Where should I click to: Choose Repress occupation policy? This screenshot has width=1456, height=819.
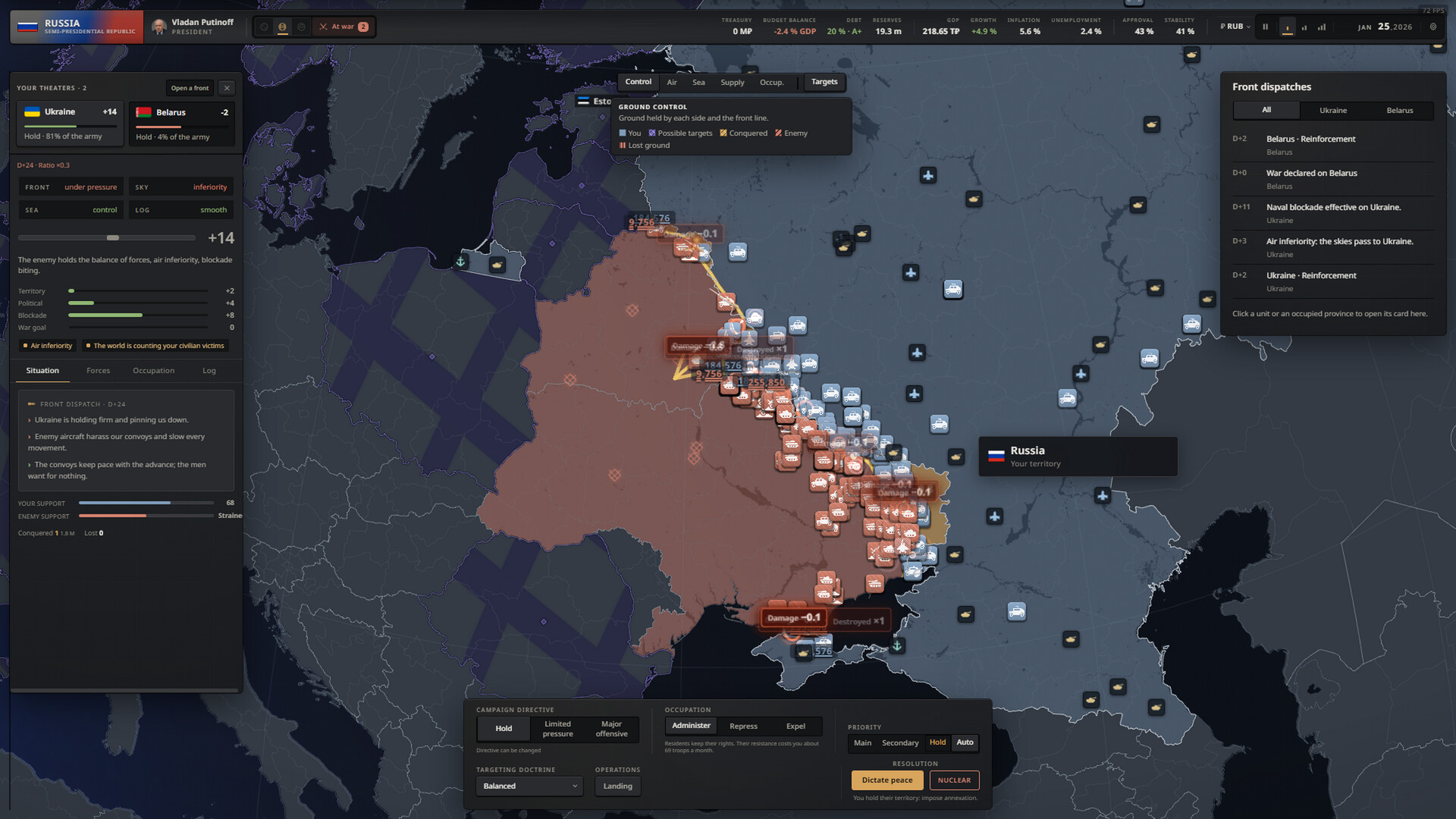[743, 726]
